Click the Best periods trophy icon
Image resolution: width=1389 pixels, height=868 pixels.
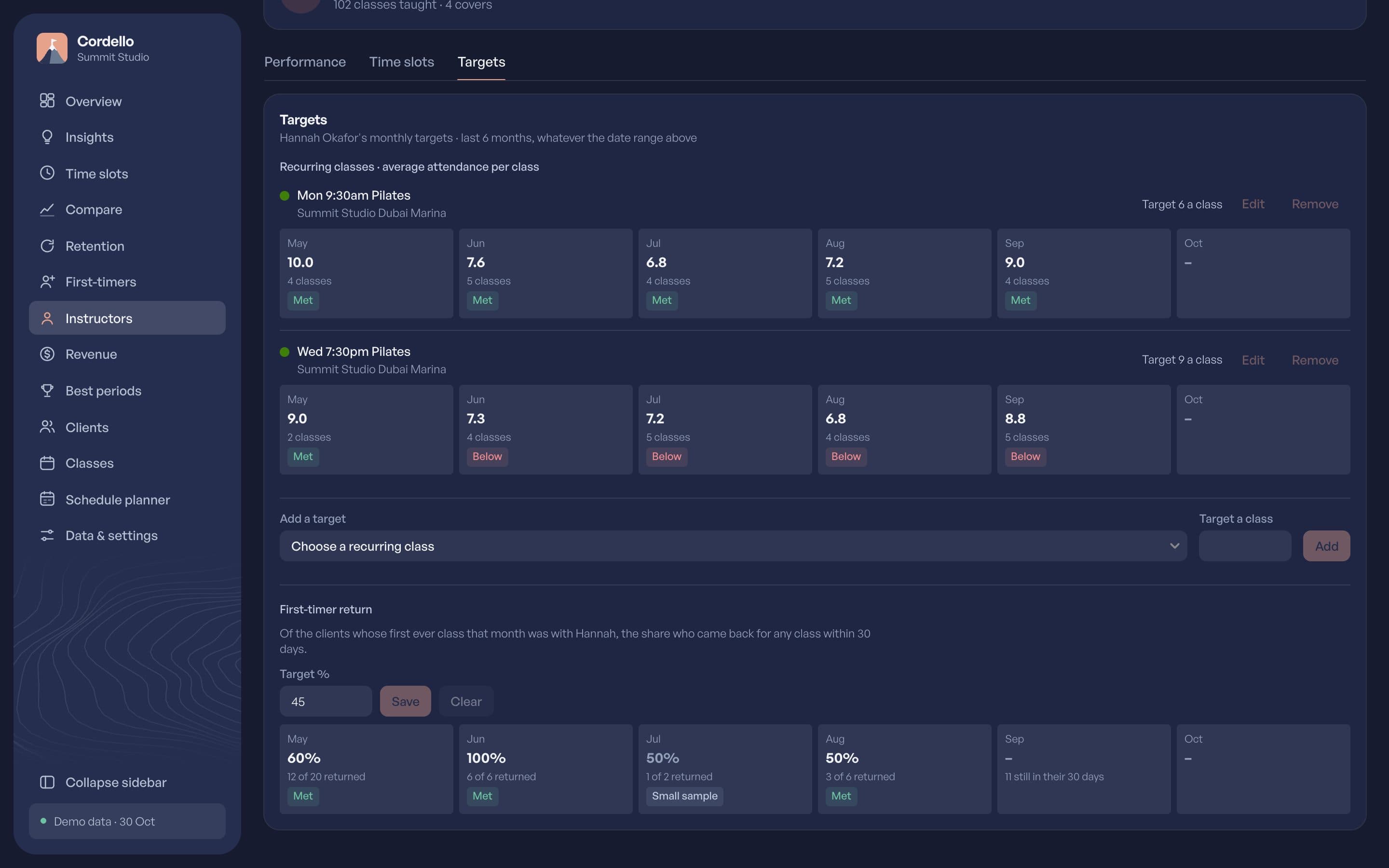click(47, 391)
